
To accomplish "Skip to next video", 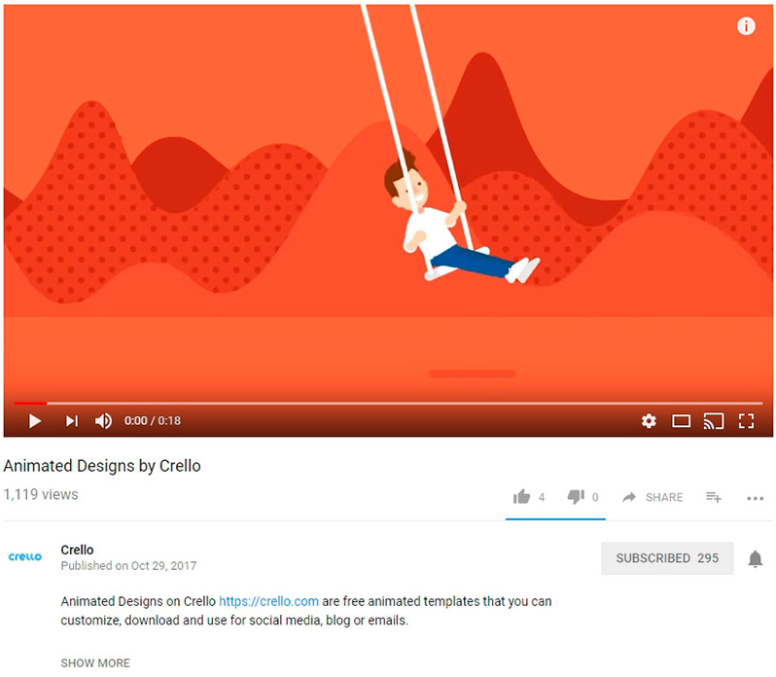I will coord(72,421).
